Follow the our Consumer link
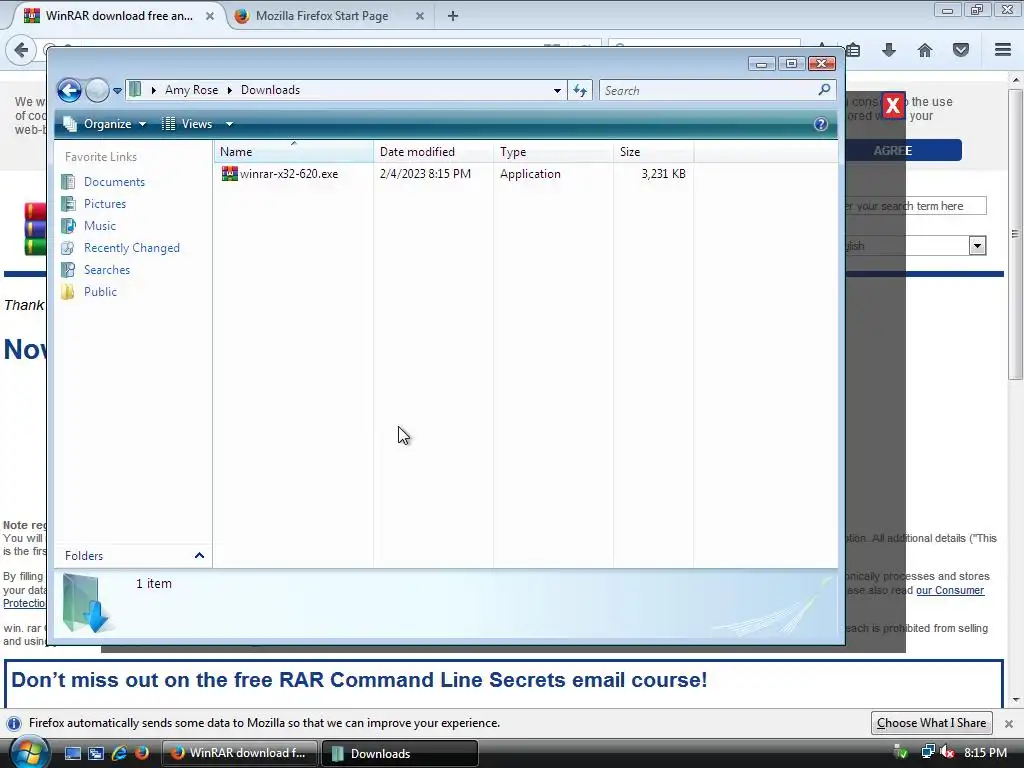This screenshot has height=768, width=1024. point(950,590)
